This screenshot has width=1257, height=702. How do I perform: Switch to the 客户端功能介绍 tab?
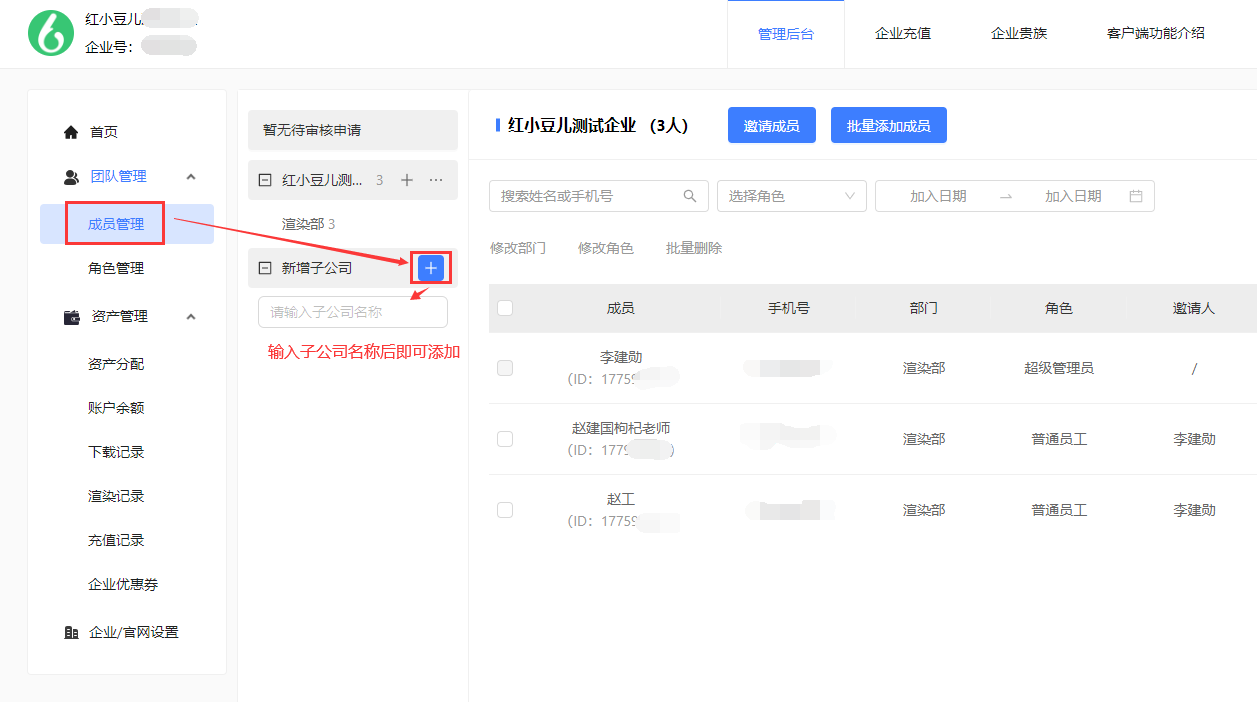1156,34
